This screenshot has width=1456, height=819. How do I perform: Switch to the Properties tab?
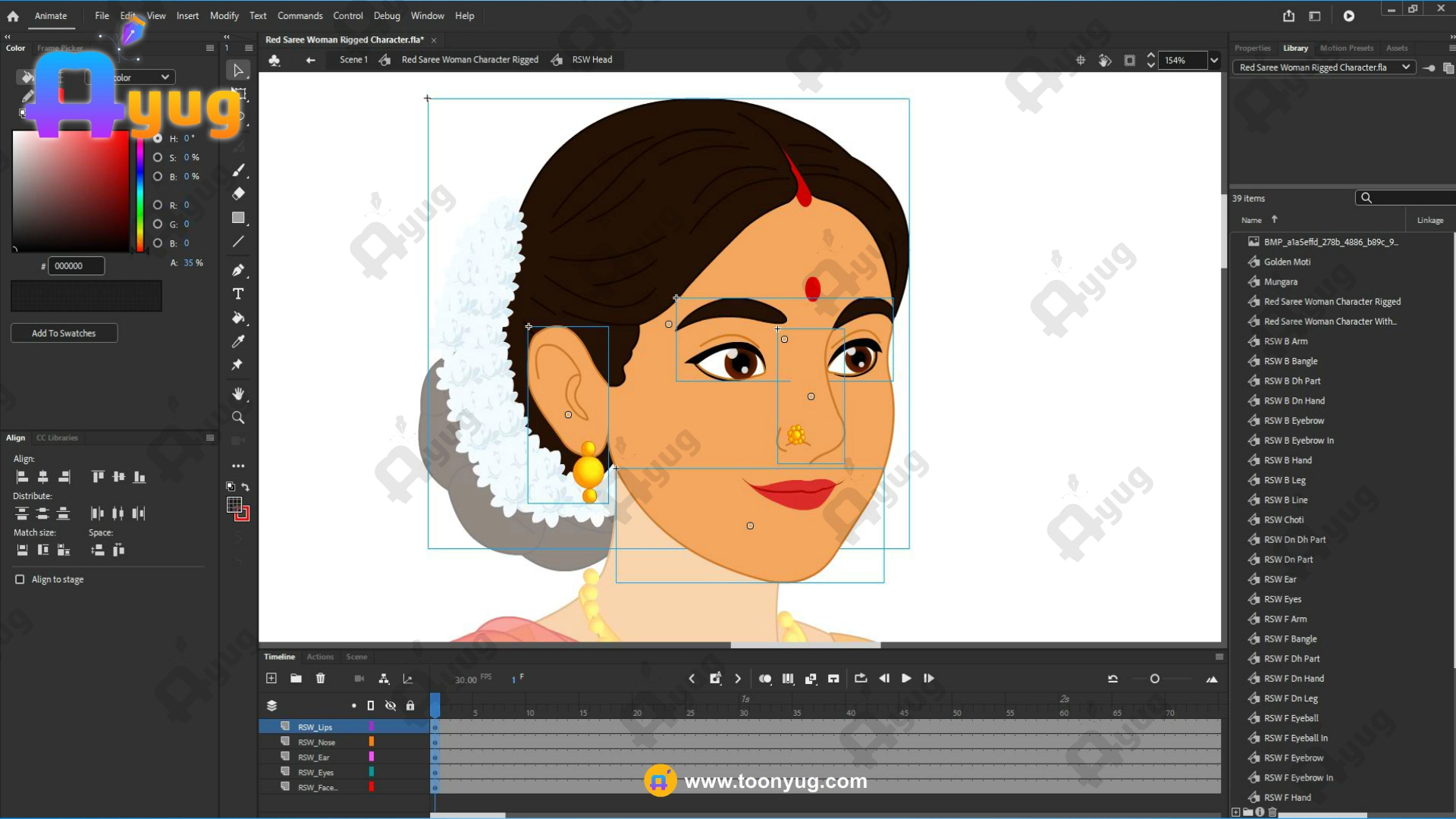coord(1252,48)
